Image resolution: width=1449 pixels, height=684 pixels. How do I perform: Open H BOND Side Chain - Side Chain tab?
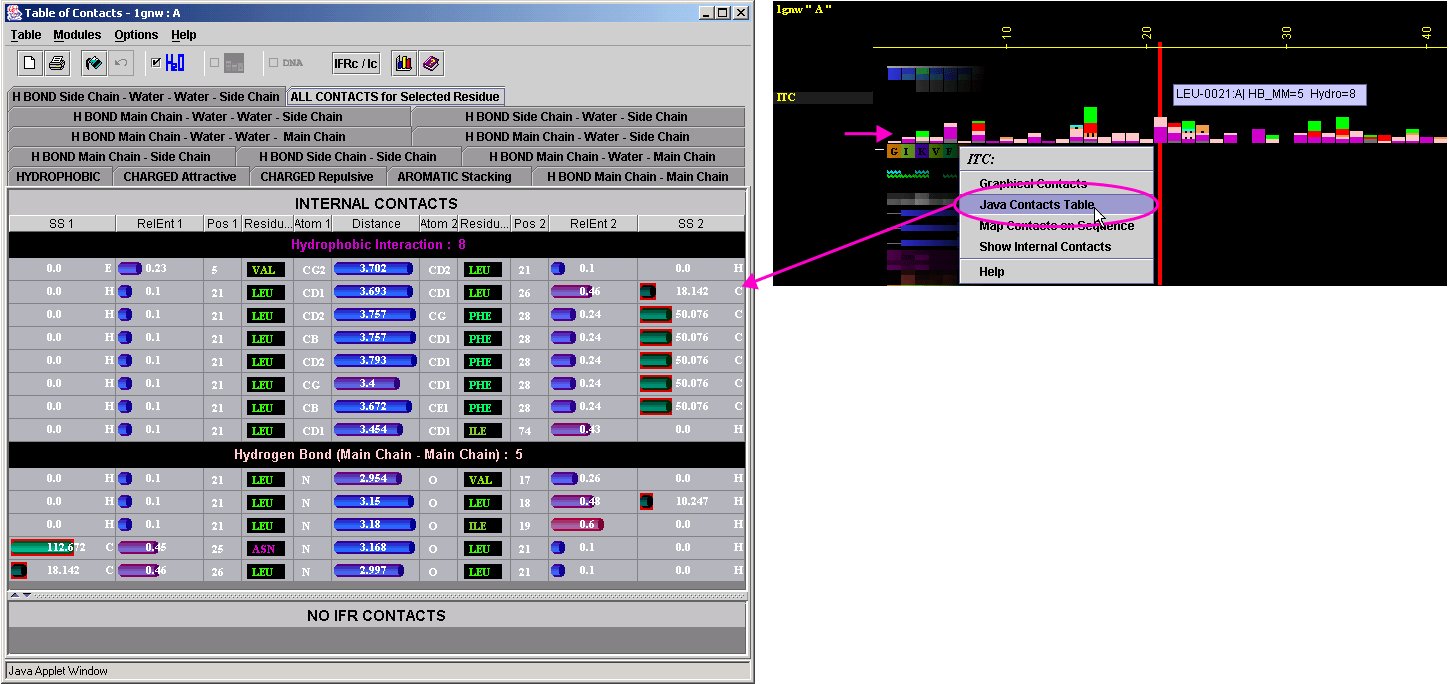click(348, 157)
